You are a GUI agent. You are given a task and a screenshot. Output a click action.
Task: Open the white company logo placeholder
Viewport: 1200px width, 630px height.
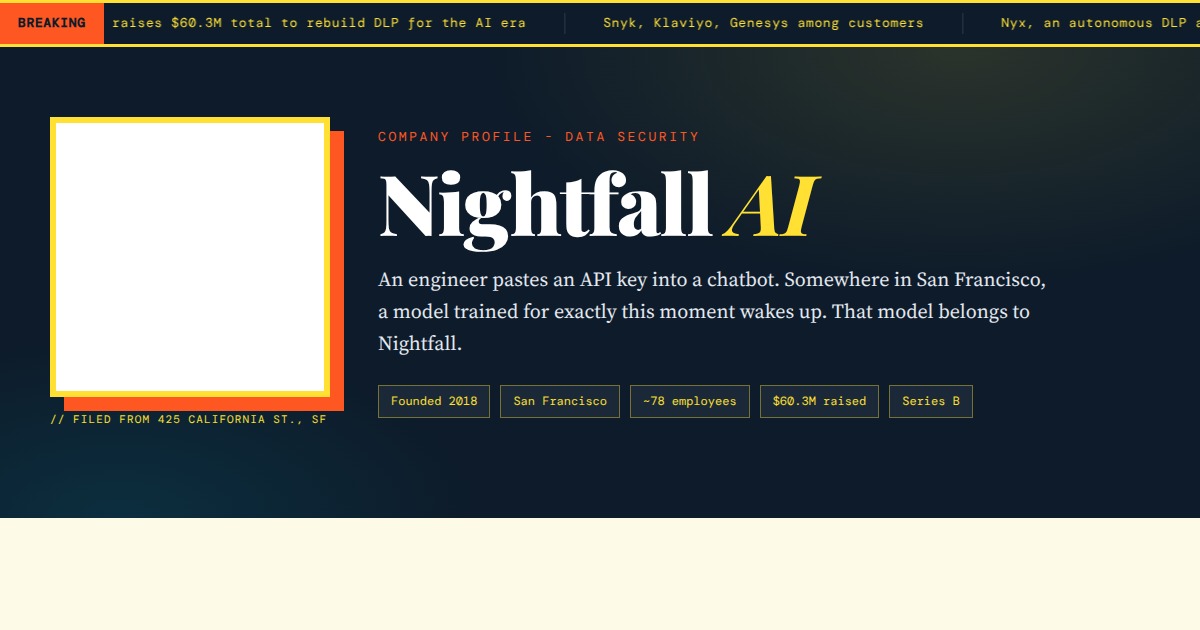click(190, 257)
